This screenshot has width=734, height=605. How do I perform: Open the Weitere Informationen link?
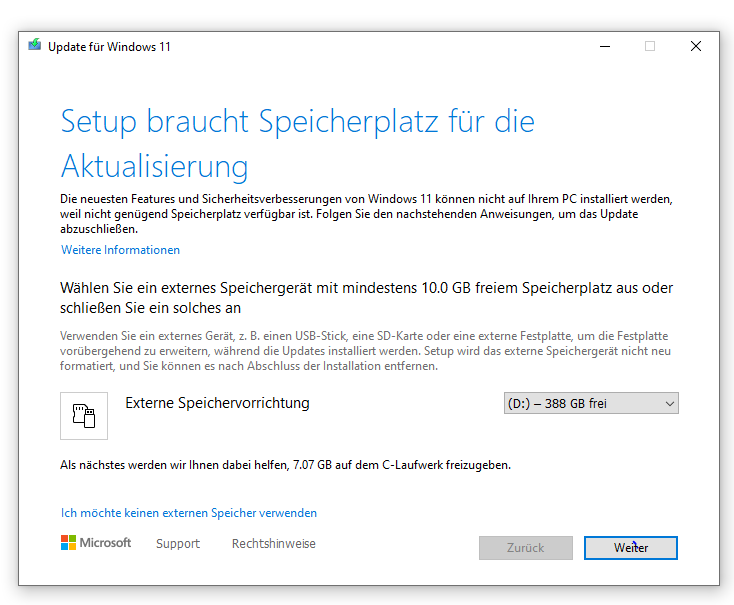[x=120, y=250]
